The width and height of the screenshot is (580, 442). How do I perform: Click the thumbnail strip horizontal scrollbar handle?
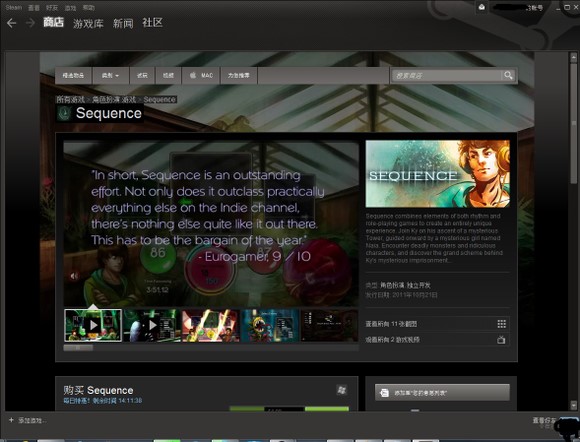coord(78,348)
